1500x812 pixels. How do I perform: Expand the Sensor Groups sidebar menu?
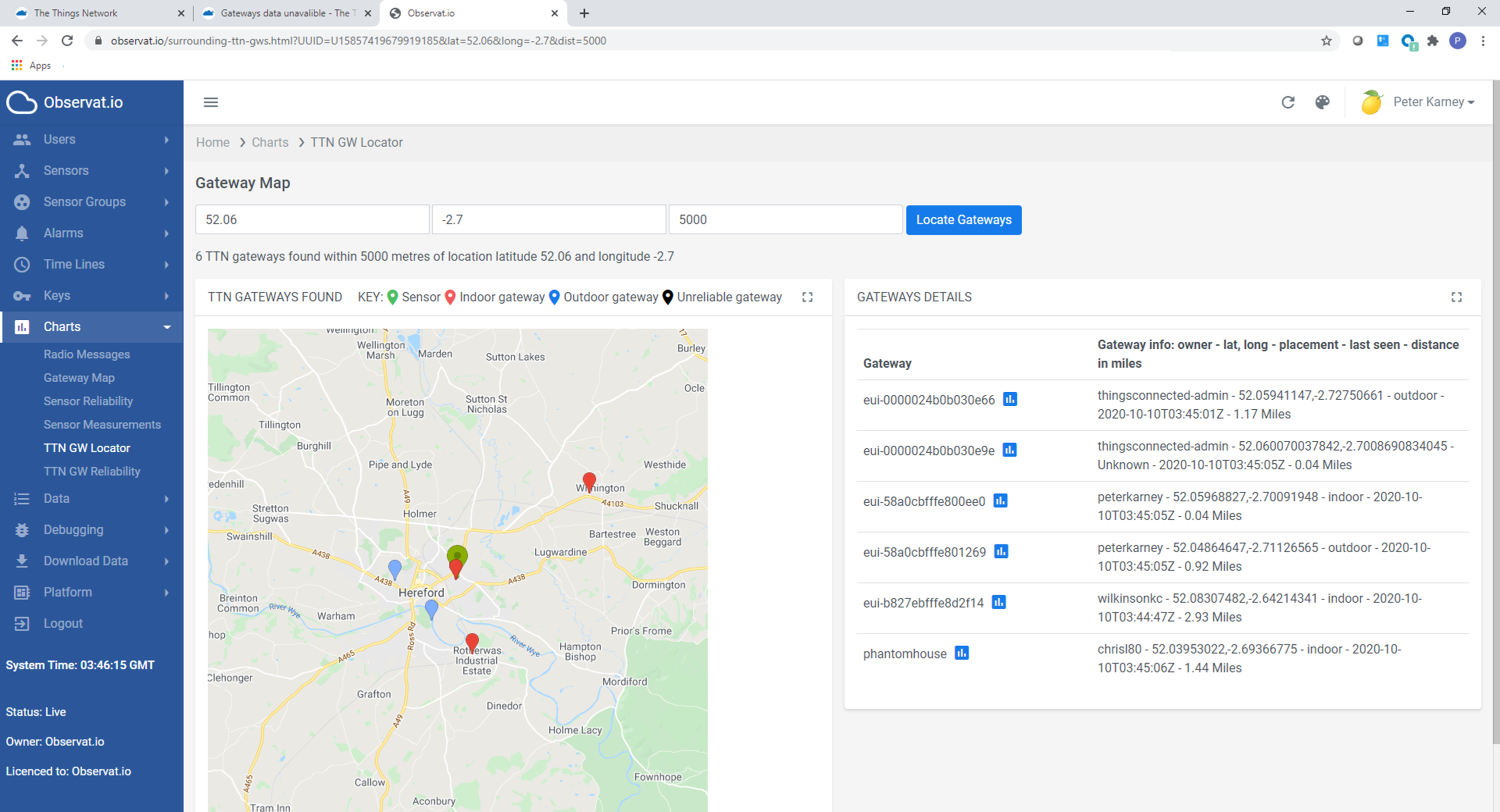[91, 201]
